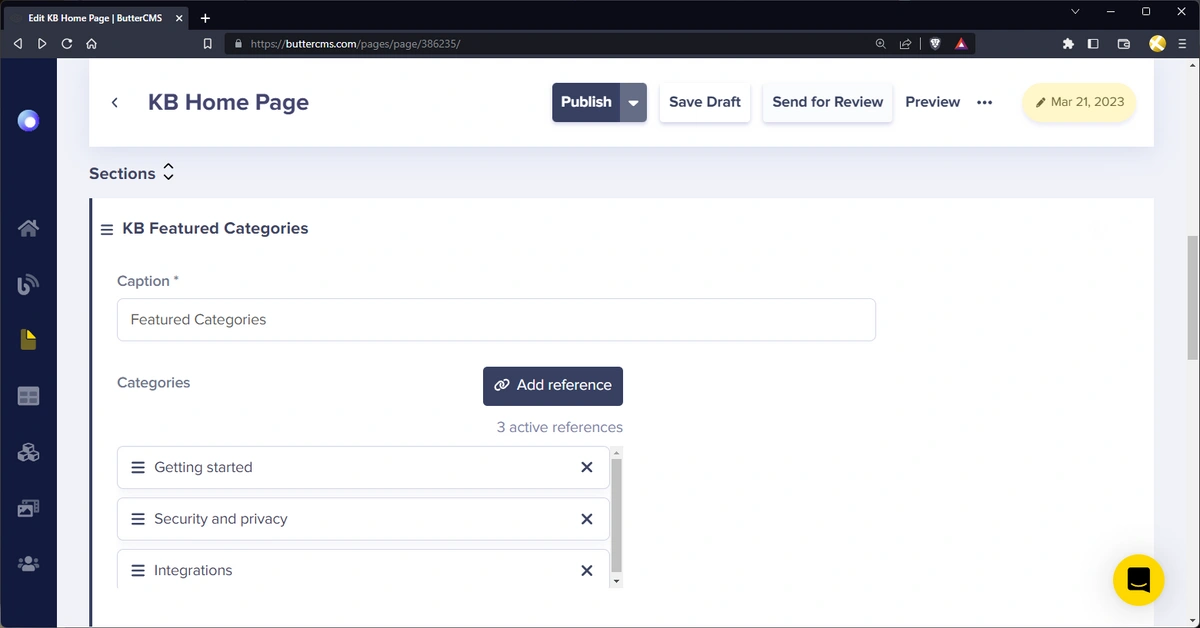Open the Blog posts sidebar icon

pyautogui.click(x=28, y=284)
